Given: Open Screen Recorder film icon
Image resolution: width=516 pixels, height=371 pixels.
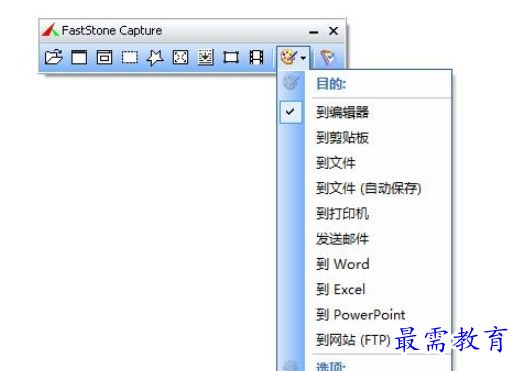Looking at the screenshot, I should tap(256, 57).
